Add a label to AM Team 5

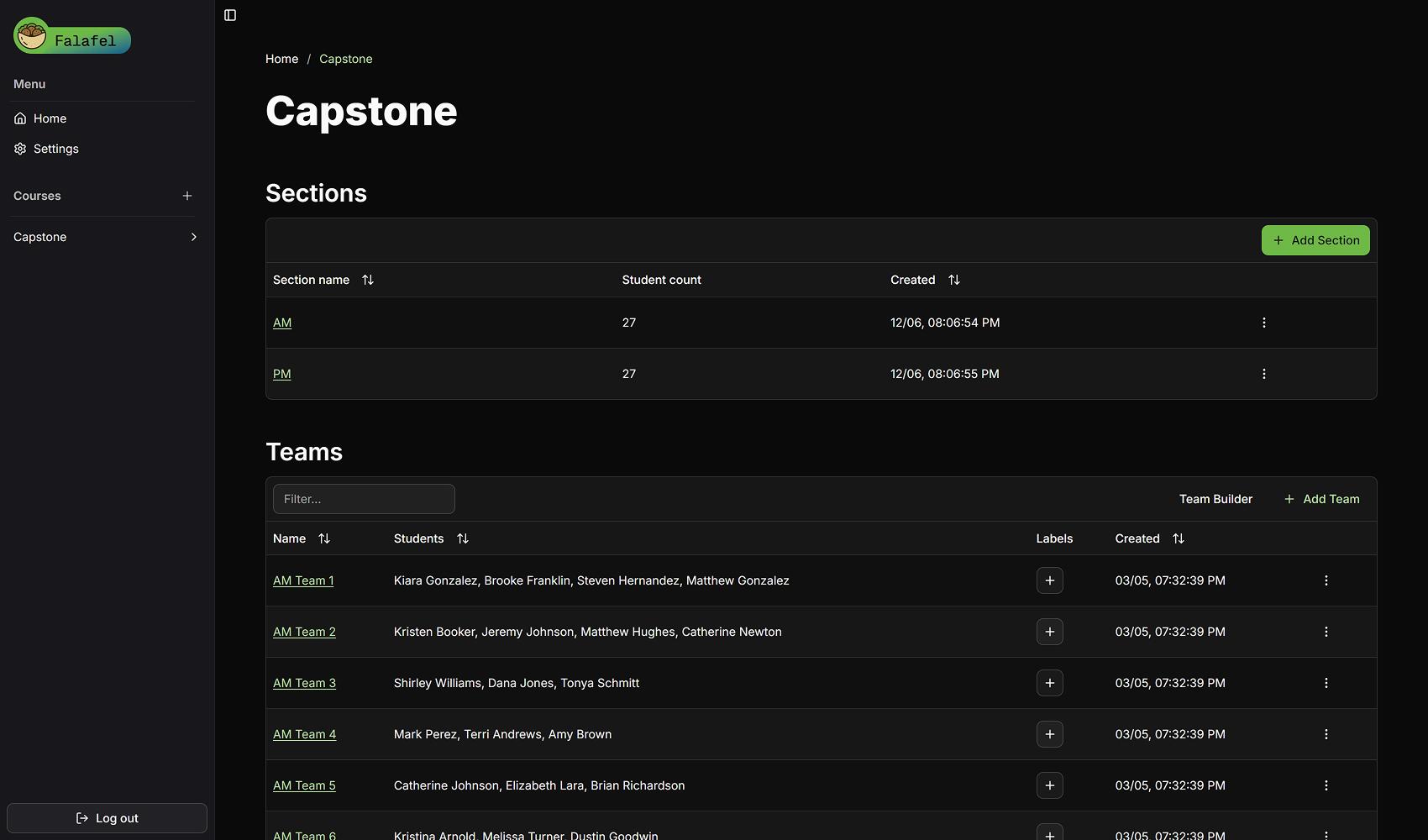[x=1049, y=785]
